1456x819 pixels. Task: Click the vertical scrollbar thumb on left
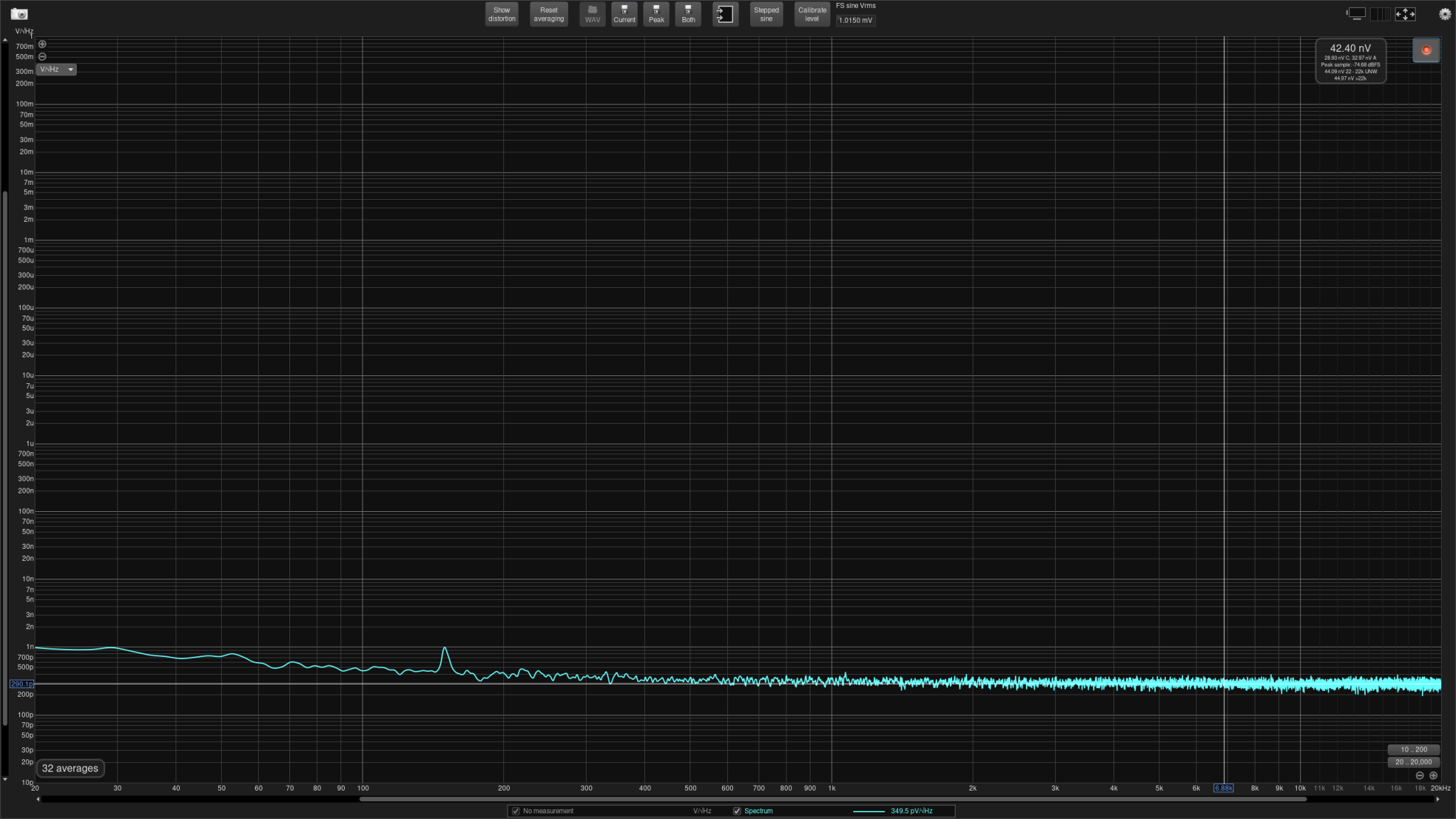pyautogui.click(x=5, y=459)
